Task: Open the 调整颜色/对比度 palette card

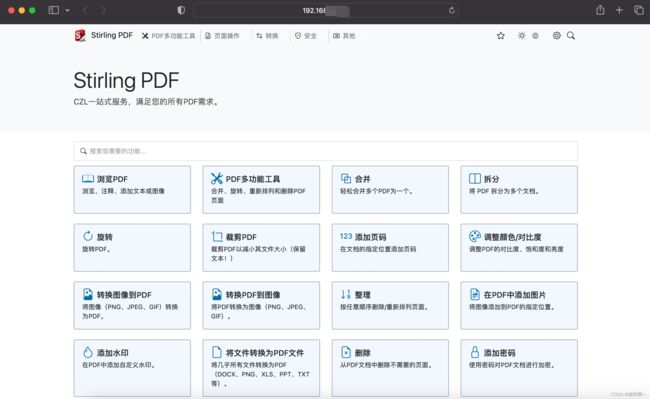Action: point(519,248)
